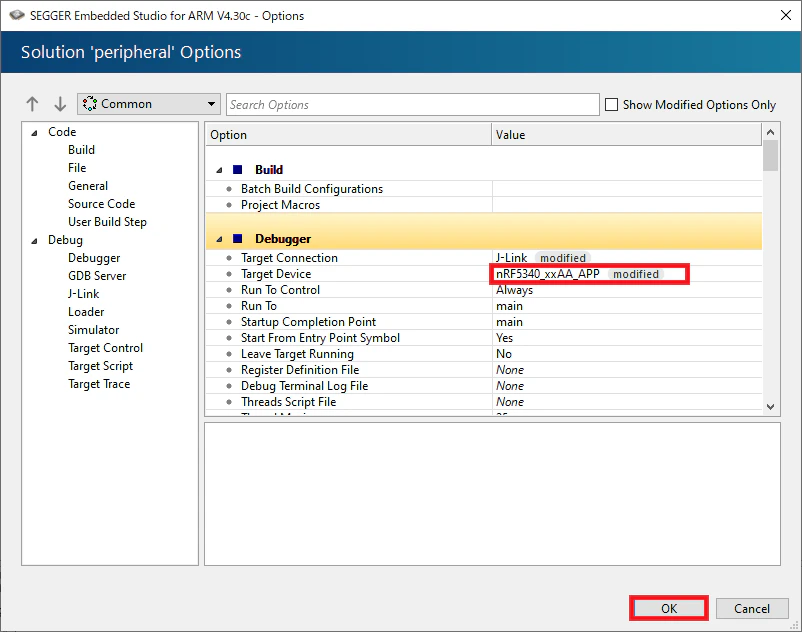Select J-Link in the options tree
This screenshot has width=802, height=632.
tap(83, 294)
